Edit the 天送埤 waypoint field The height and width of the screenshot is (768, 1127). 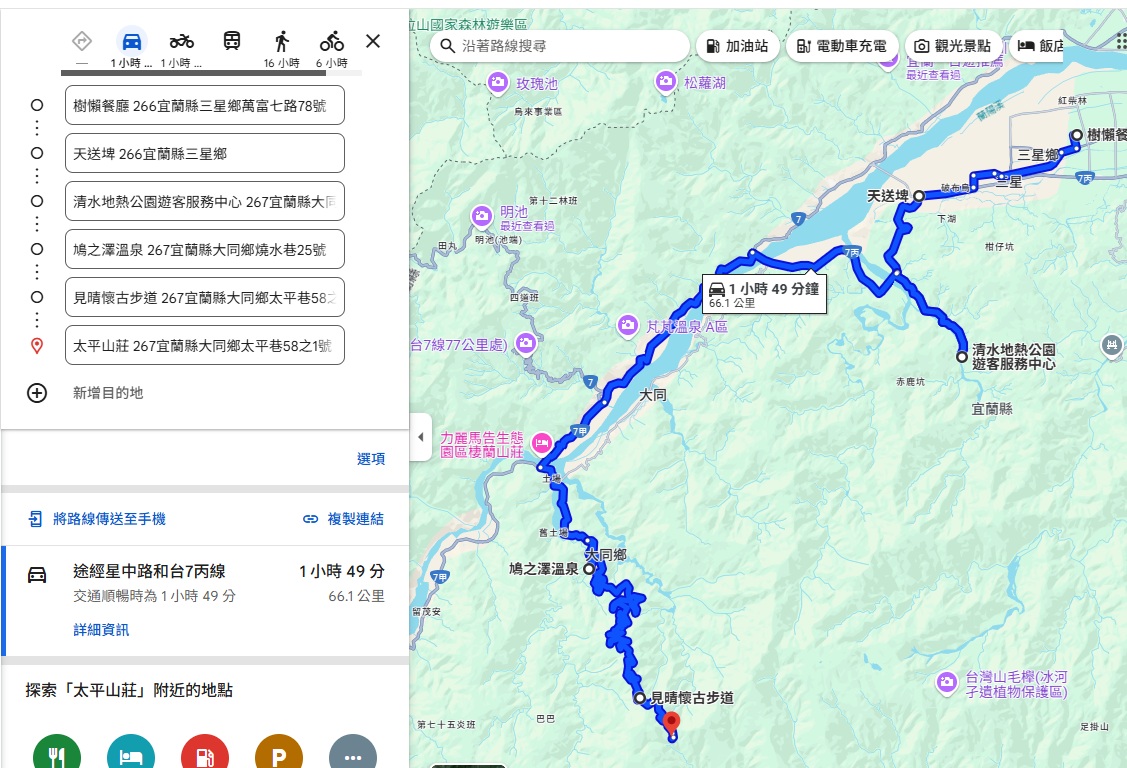coord(204,154)
